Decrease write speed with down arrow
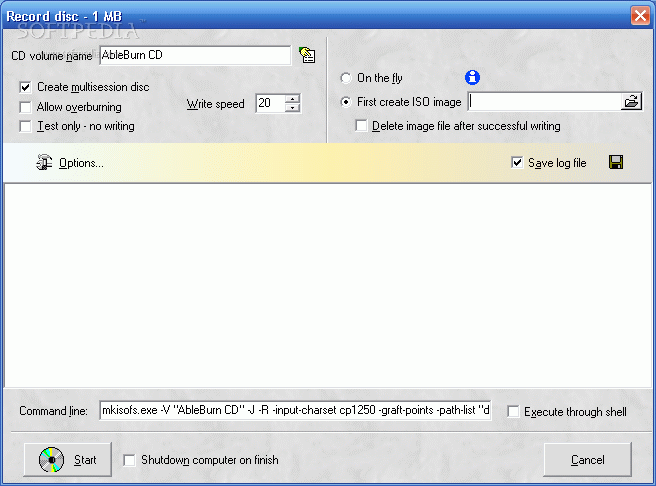The width and height of the screenshot is (656, 486). [293, 108]
